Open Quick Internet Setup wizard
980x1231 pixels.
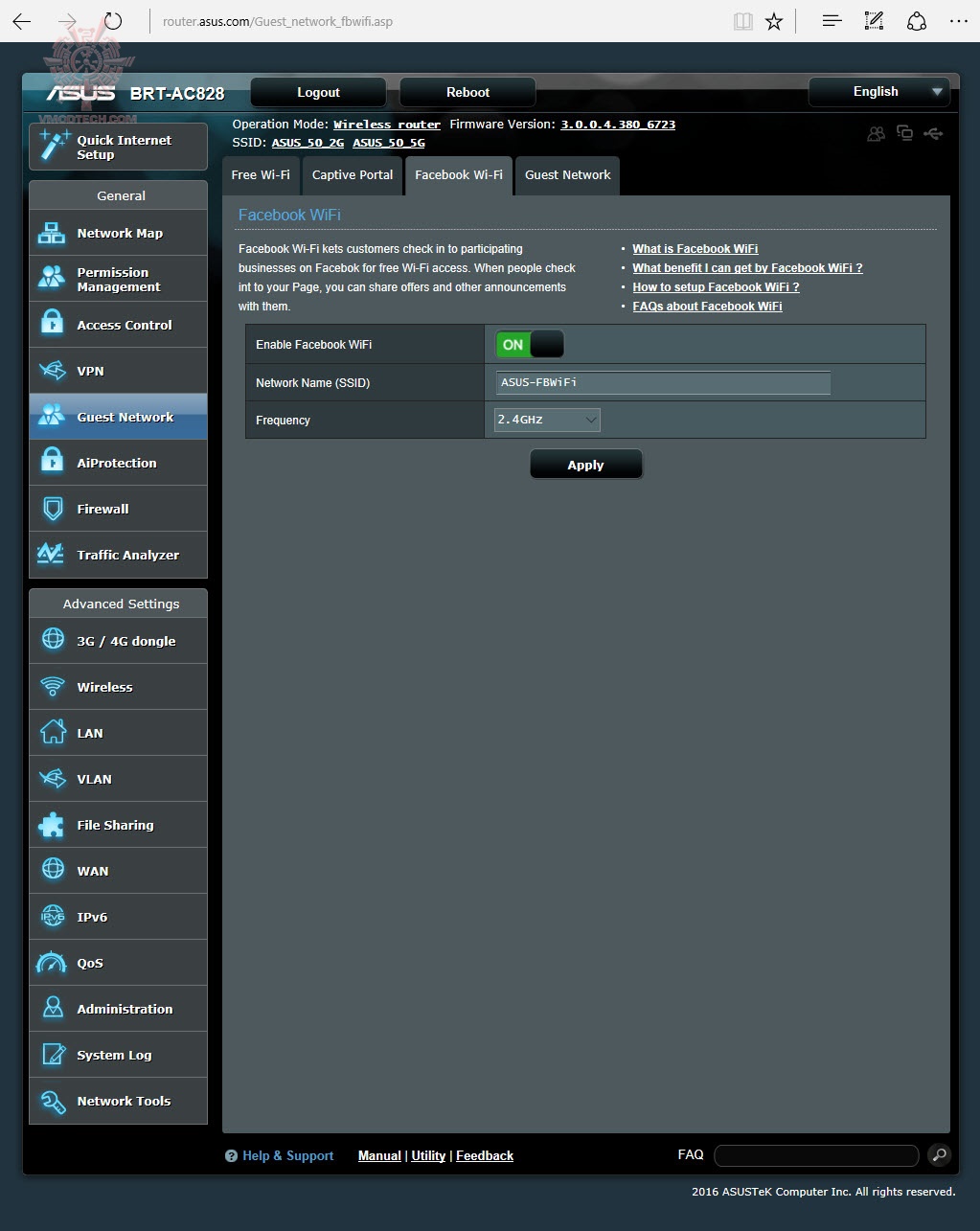click(118, 147)
